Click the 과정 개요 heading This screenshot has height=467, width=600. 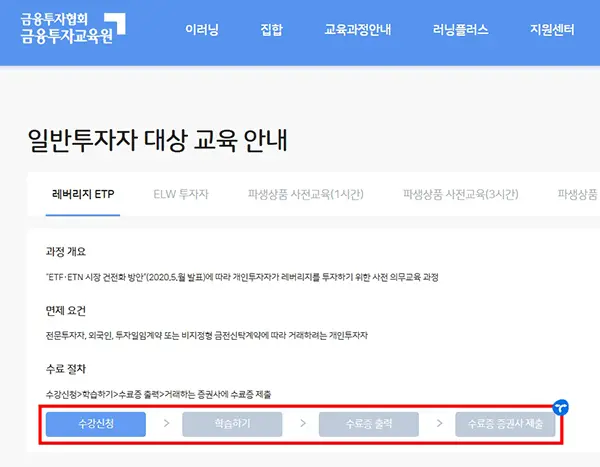(66, 251)
